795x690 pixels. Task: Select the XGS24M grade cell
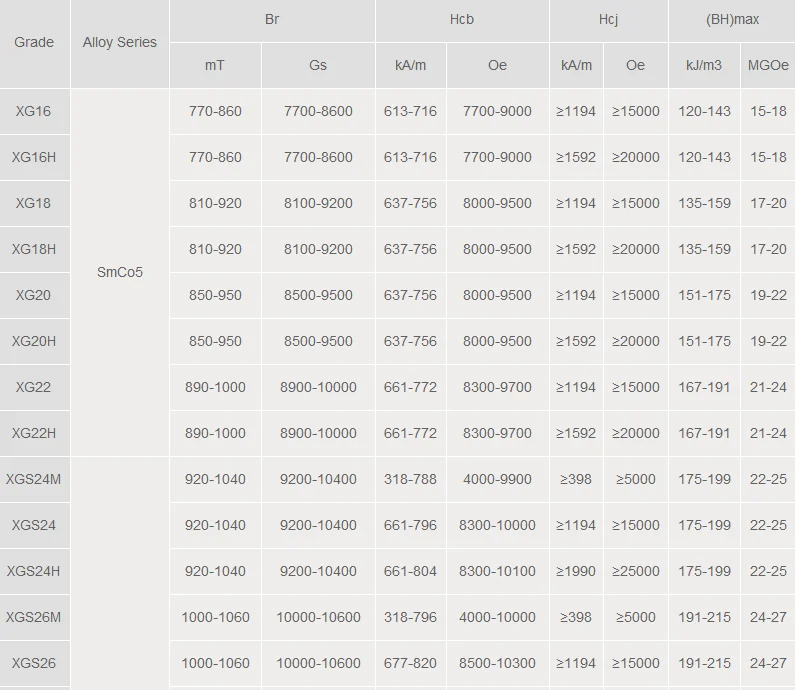point(34,479)
